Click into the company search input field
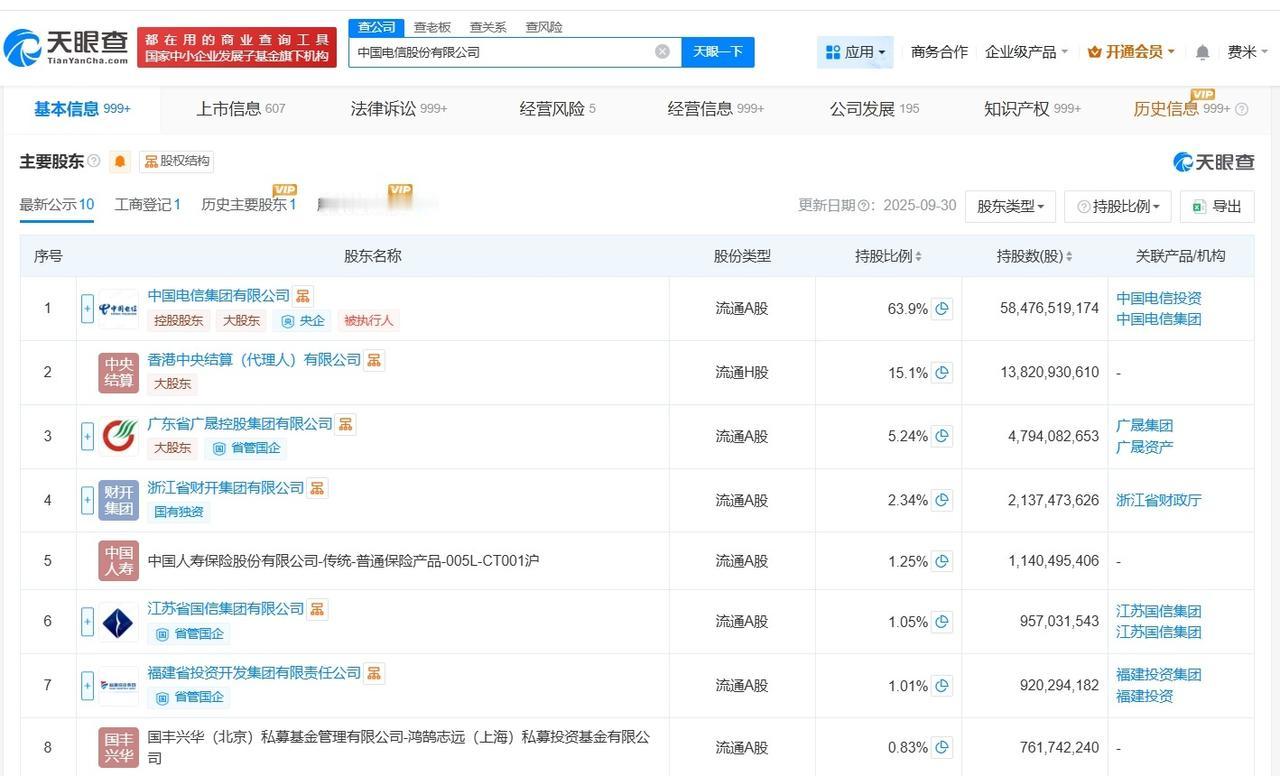Image resolution: width=1280 pixels, height=776 pixels. point(500,52)
